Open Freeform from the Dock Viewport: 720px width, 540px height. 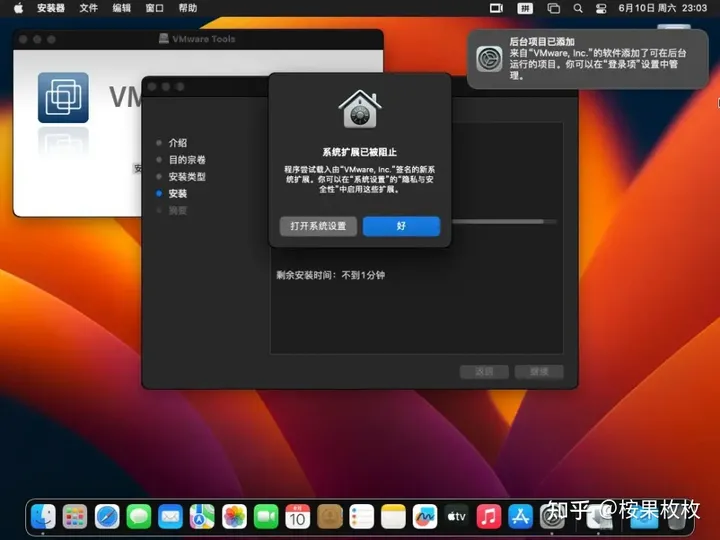pyautogui.click(x=425, y=517)
